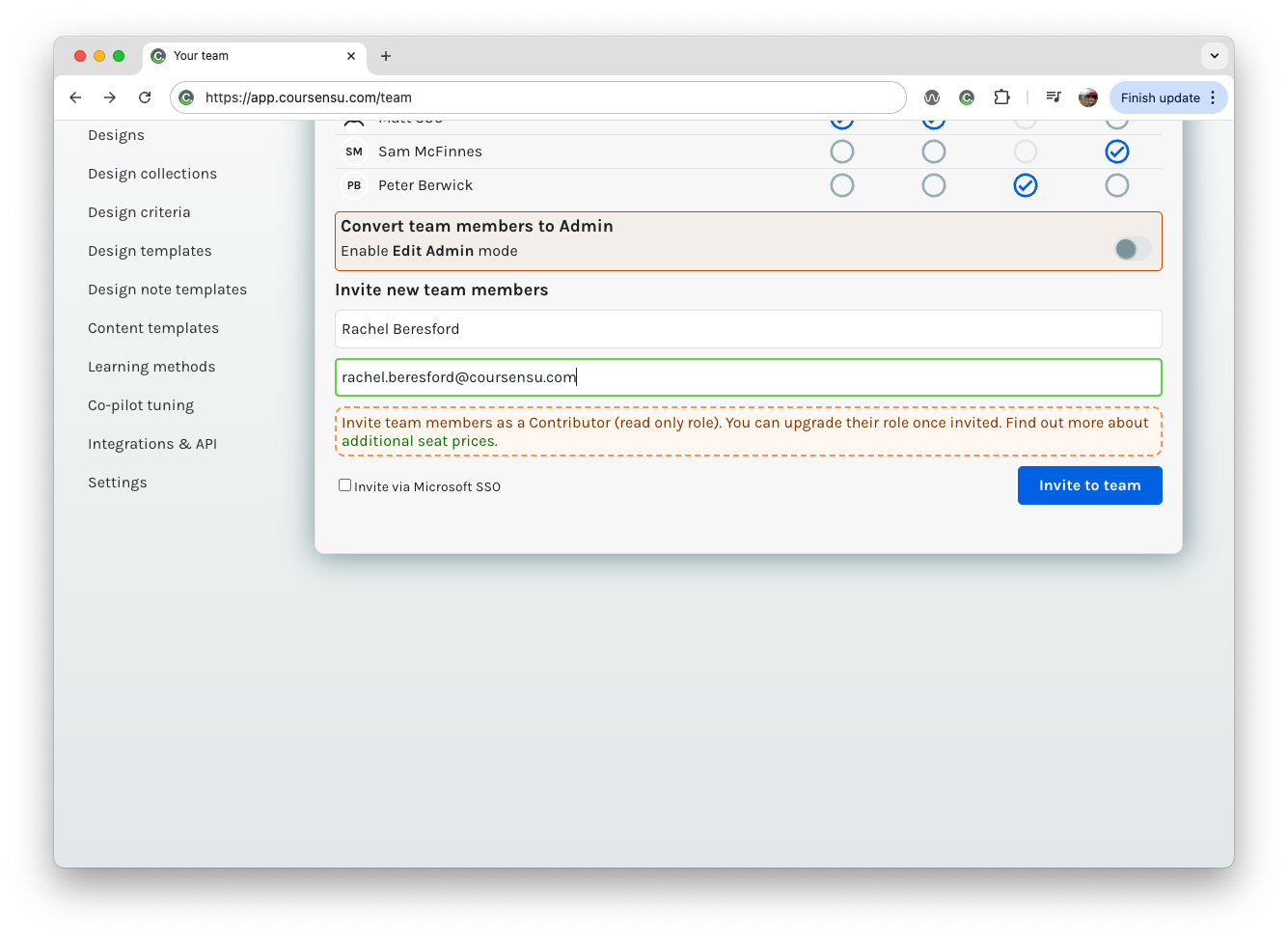The image size is (1288, 939).
Task: Select first role radio for Sam McFinnes
Action: click(842, 152)
